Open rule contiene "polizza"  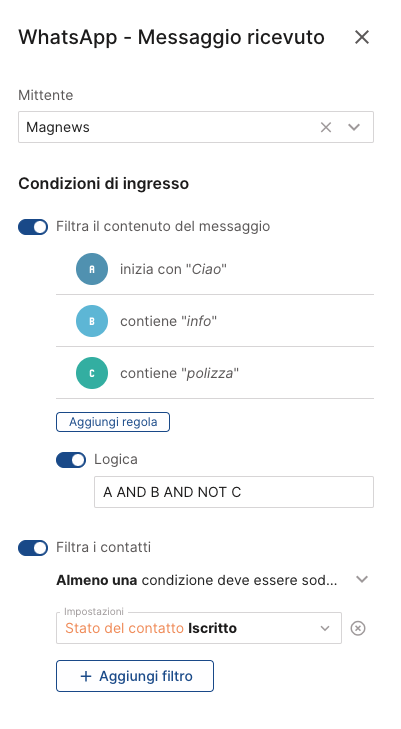tap(215, 373)
